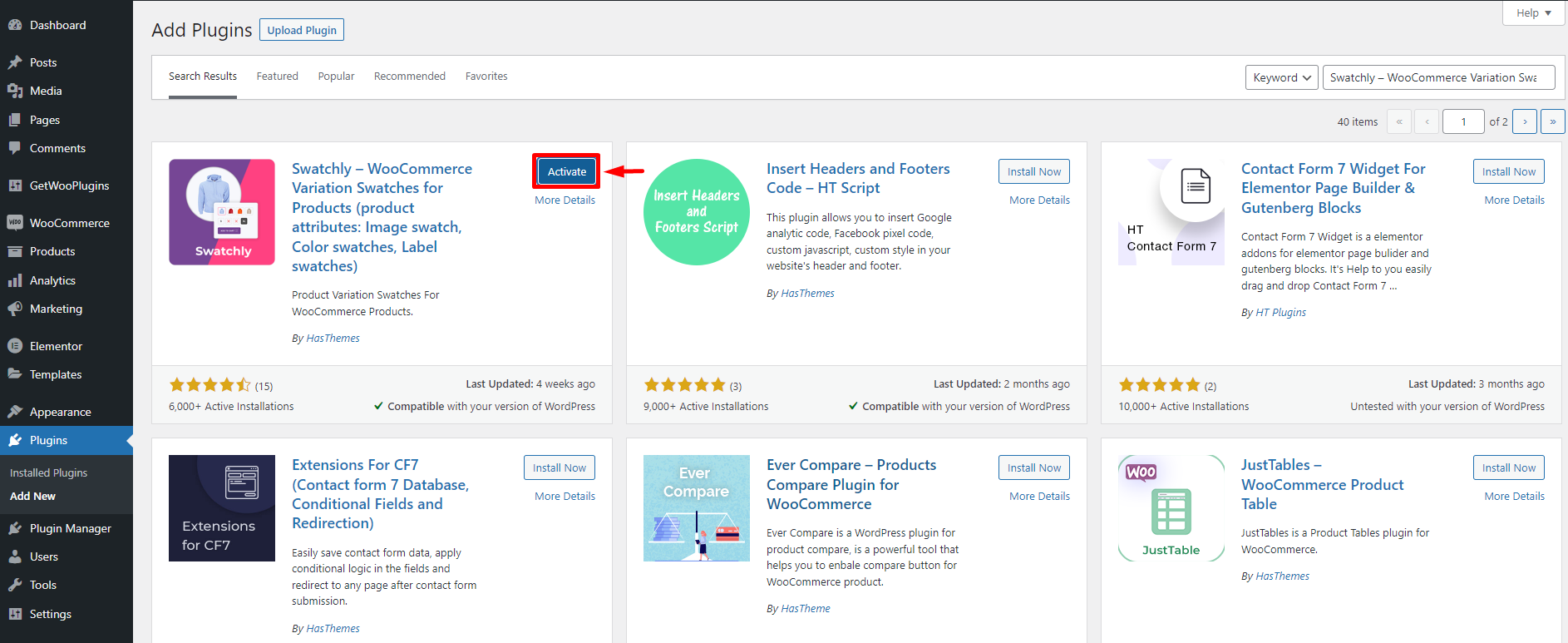Activate the Swatchly plugin
The image size is (1568, 643).
[x=566, y=171]
